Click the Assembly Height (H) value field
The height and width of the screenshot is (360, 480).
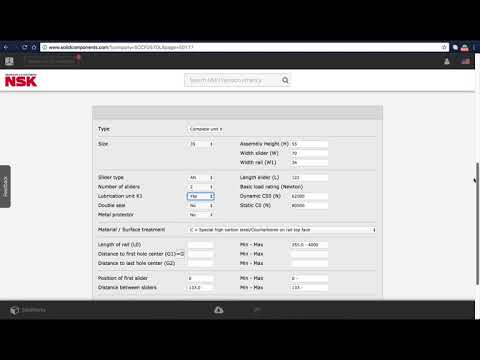309,144
